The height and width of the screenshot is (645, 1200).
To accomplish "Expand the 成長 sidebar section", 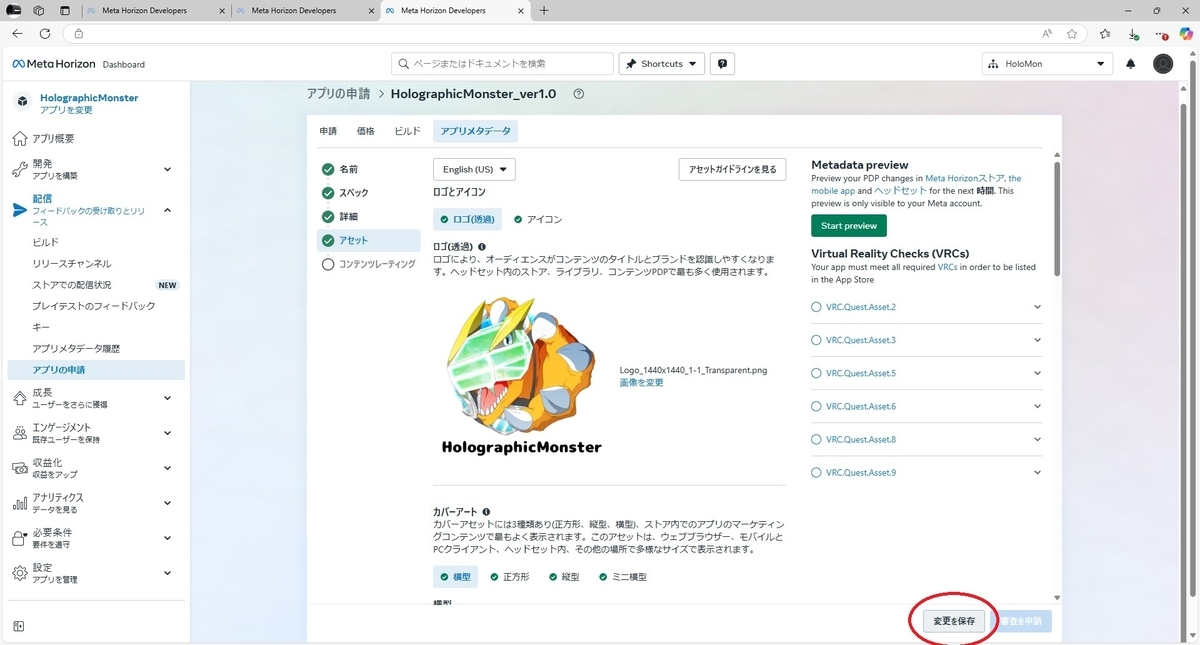I will pos(167,398).
